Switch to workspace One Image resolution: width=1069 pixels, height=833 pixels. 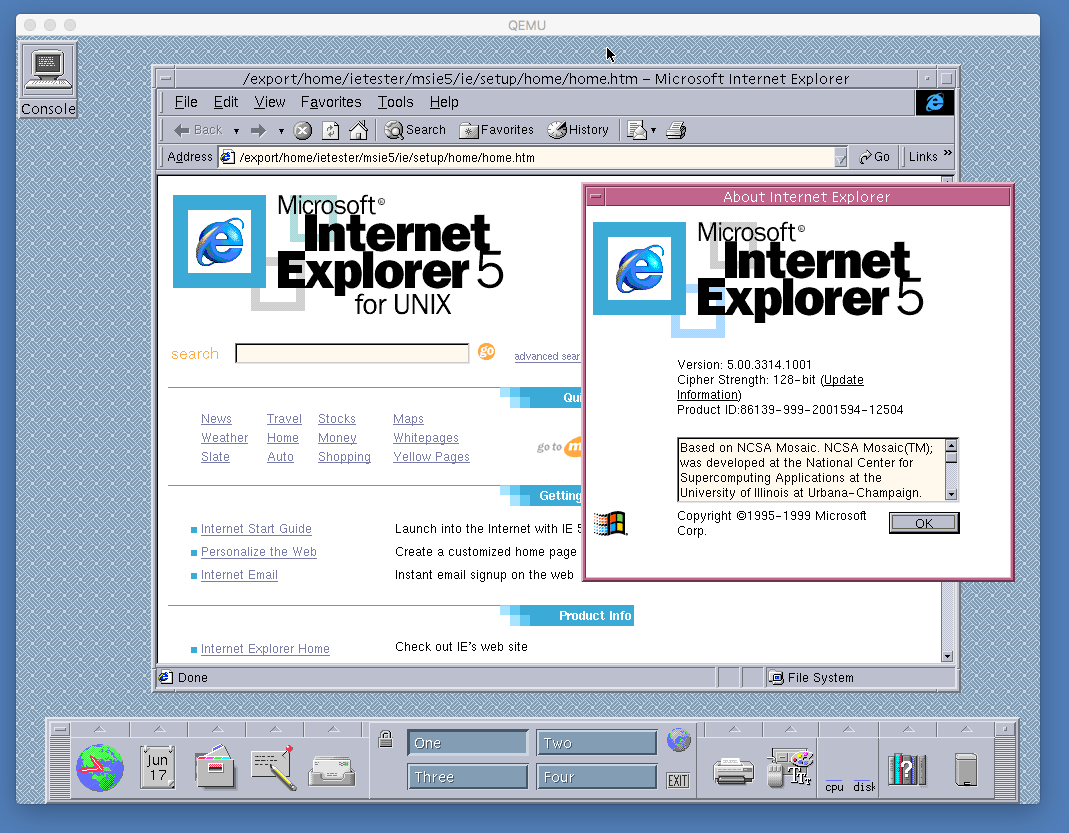(468, 743)
